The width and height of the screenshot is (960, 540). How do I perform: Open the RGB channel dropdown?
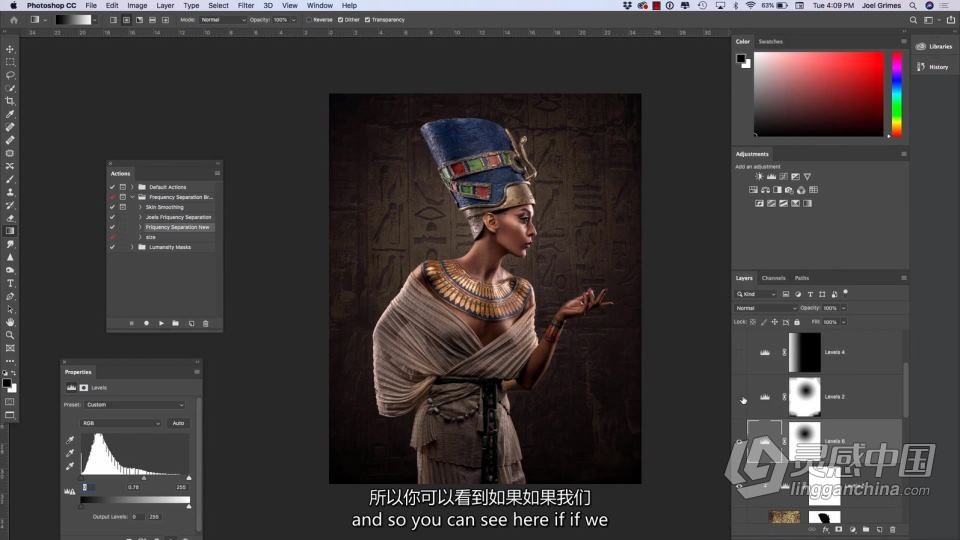(121, 423)
